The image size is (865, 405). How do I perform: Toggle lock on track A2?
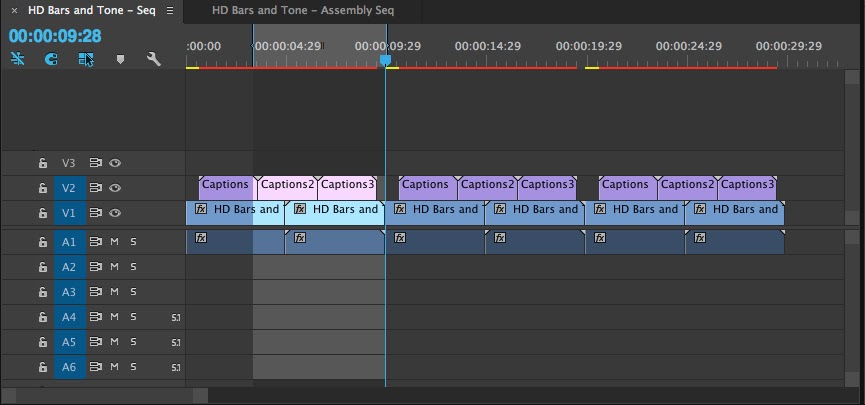[x=42, y=267]
